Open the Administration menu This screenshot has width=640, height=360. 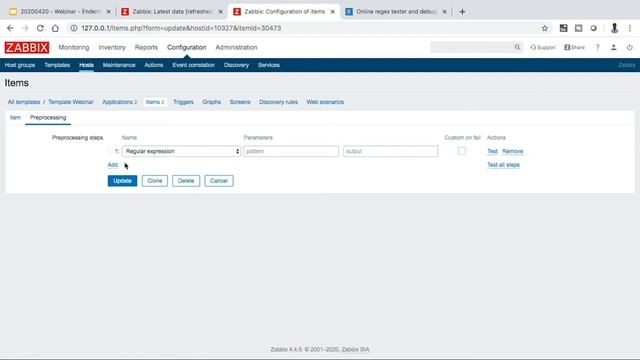(236, 47)
